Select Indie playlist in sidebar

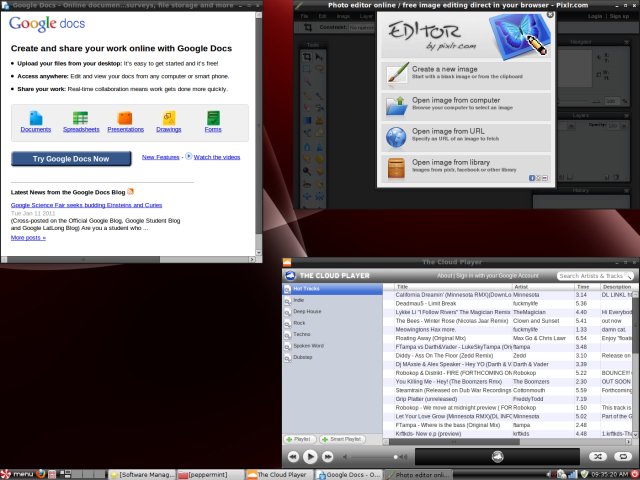(332, 300)
